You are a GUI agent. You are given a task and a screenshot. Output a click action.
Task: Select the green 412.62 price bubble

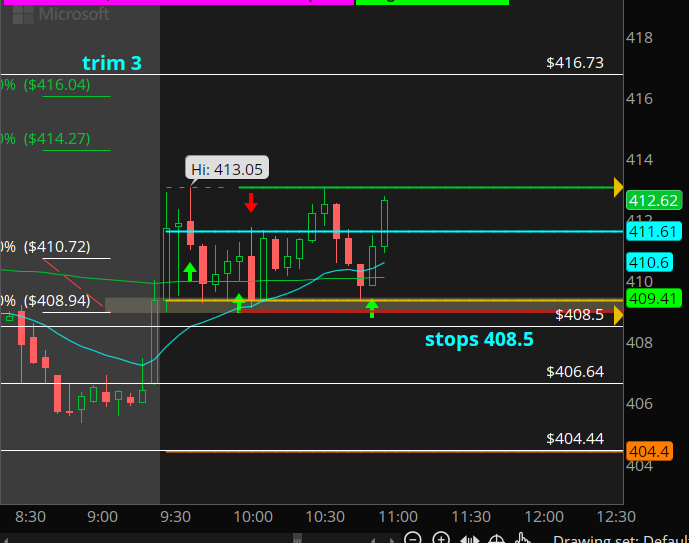654,200
